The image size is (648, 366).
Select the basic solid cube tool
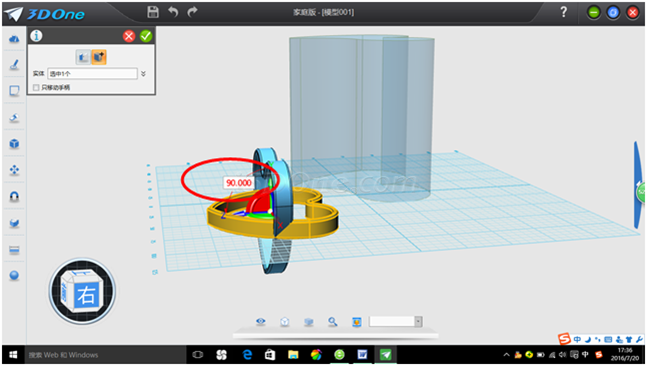point(14,144)
